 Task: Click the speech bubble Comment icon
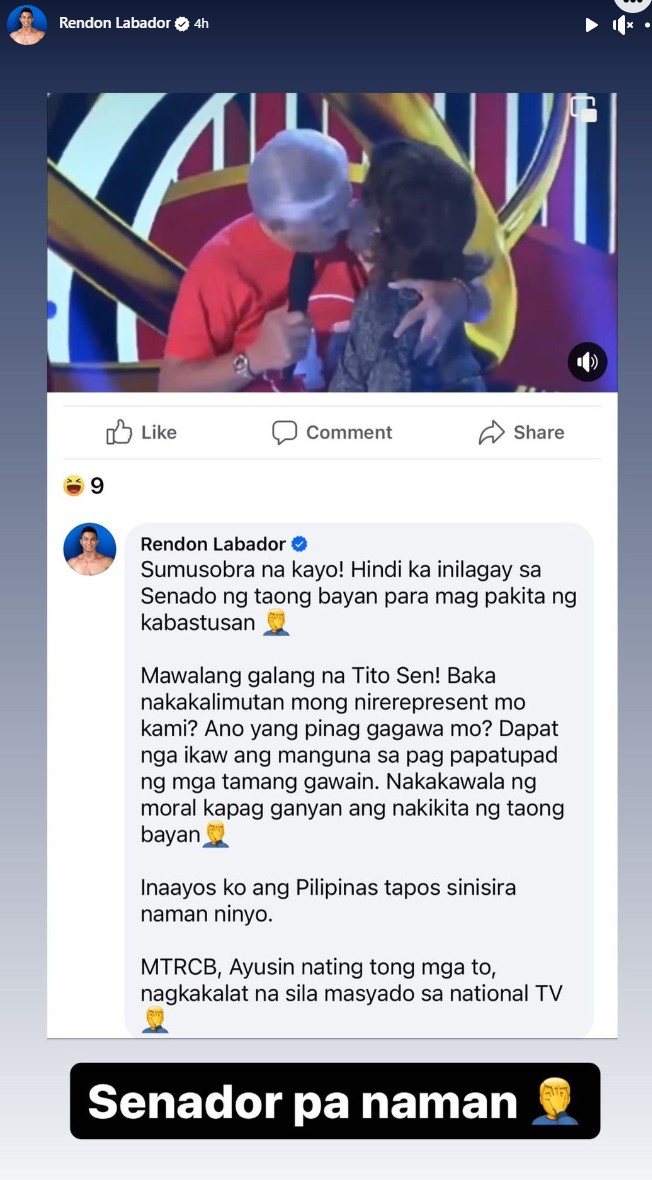[284, 433]
